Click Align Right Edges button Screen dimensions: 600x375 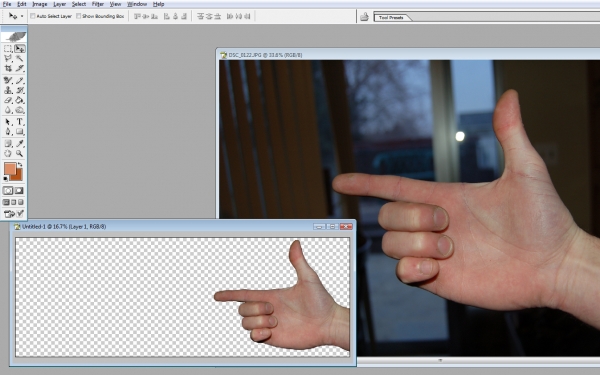184,16
